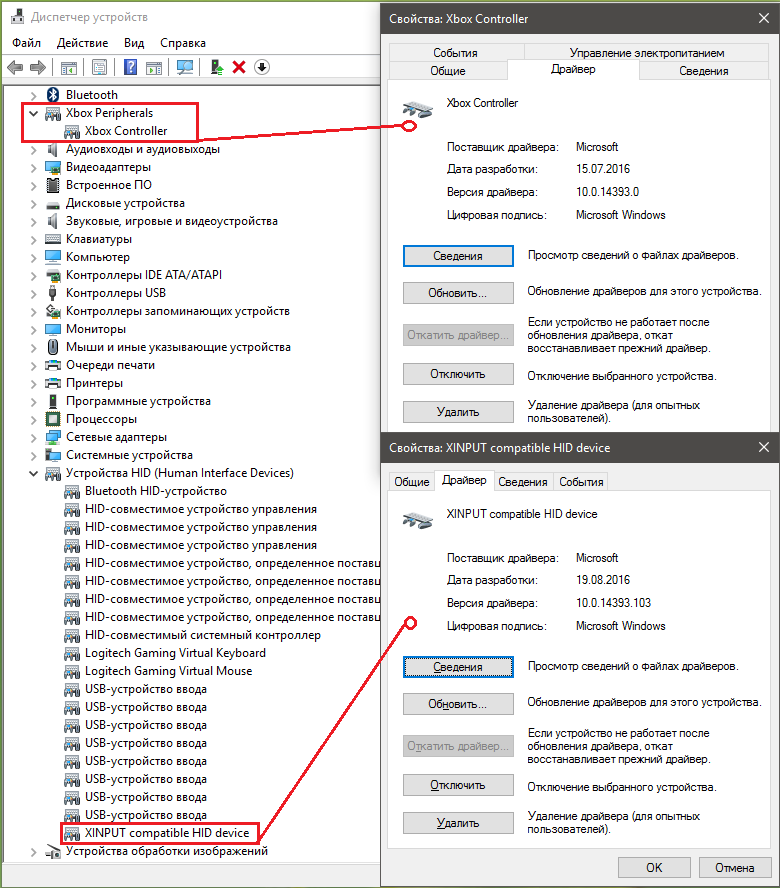Select Bluetooth HID-устройство in the tree
780x888 pixels.
(x=156, y=491)
